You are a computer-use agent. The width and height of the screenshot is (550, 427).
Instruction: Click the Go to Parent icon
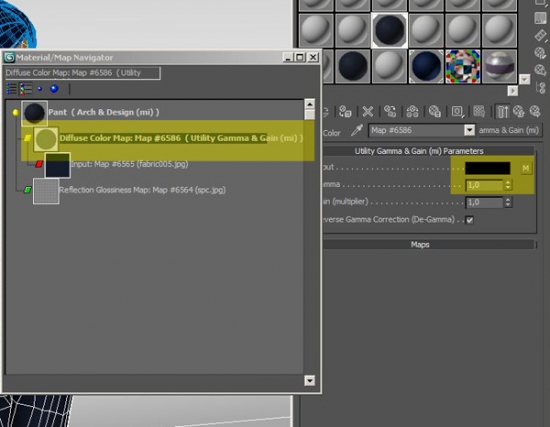pyautogui.click(x=519, y=112)
